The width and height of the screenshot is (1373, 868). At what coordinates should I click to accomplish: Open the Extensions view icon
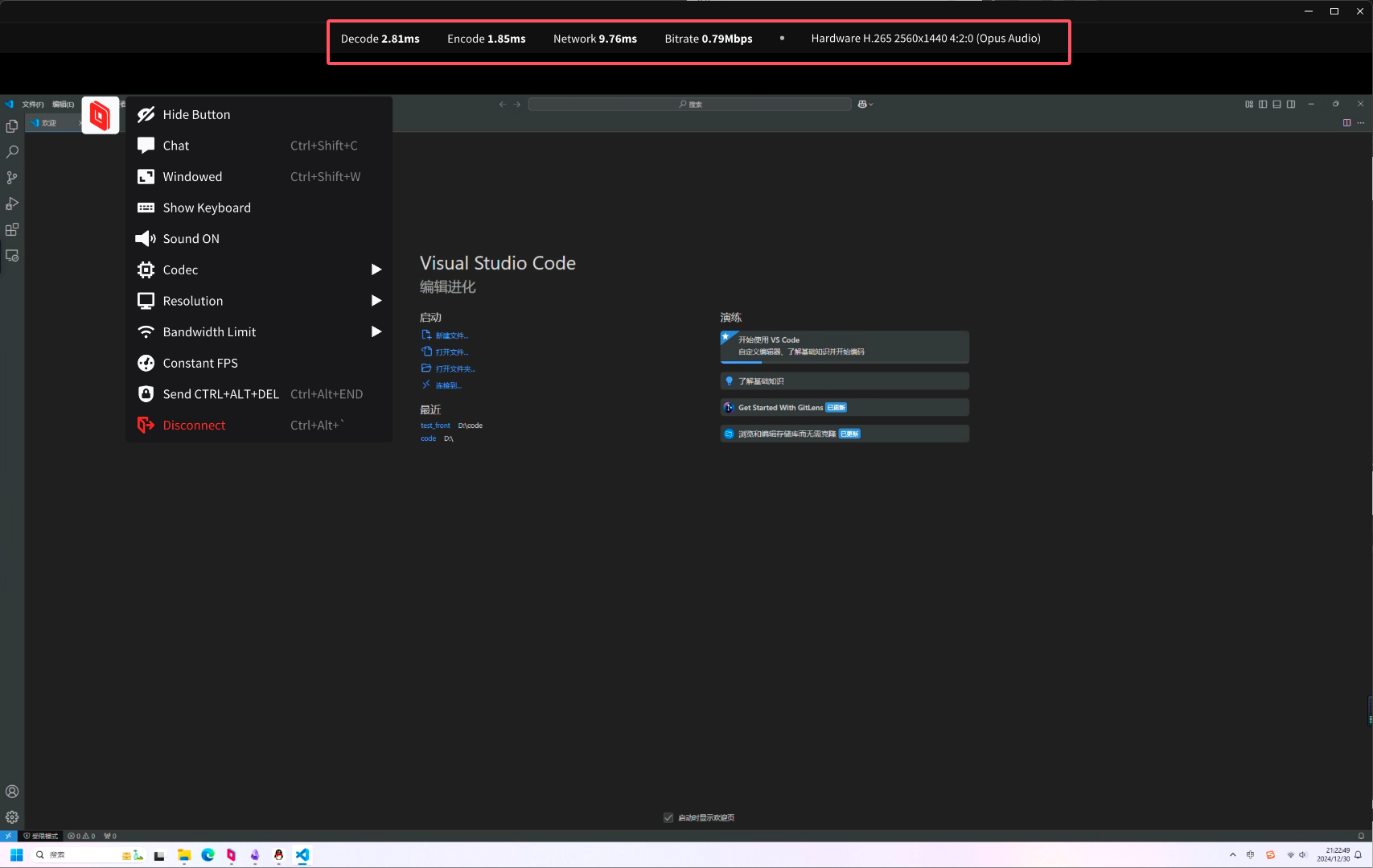(12, 230)
